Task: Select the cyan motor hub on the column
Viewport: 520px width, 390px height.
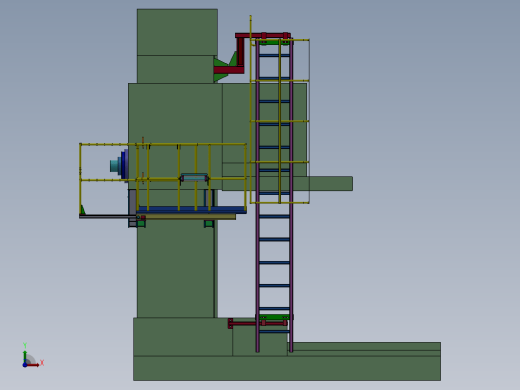Action: [x=115, y=165]
